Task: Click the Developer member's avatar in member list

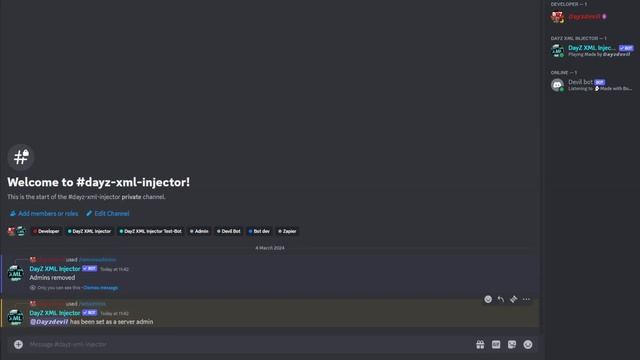Action: (557, 17)
